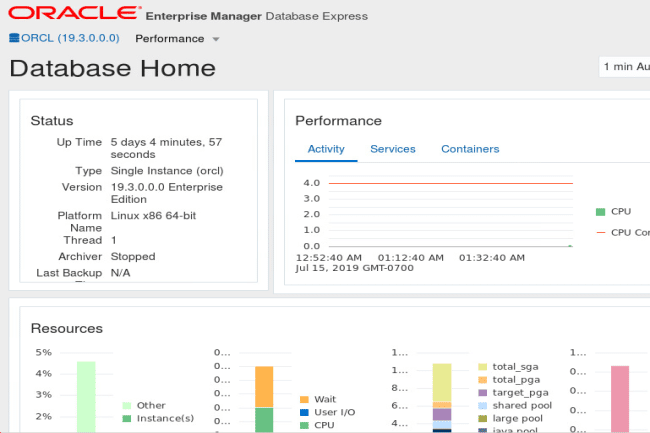Switch to the Containers tab
The image size is (650, 433).
pos(470,149)
